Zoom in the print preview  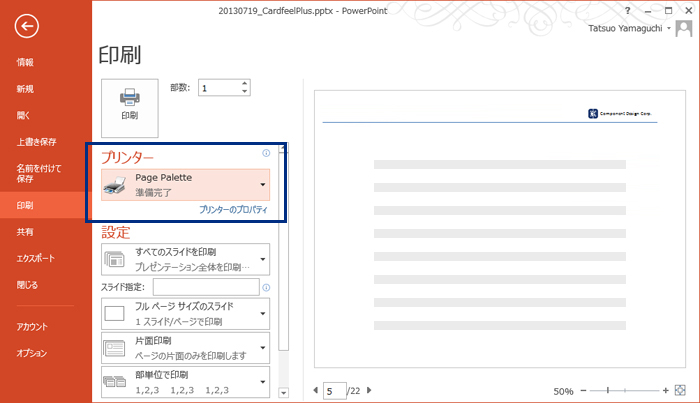click(666, 391)
